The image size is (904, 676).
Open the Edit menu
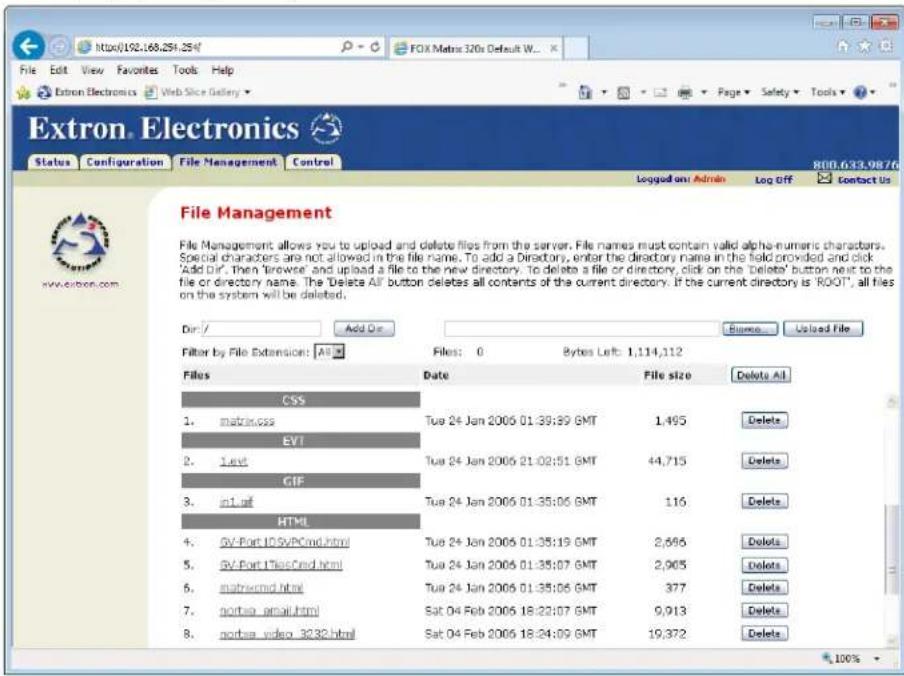tap(58, 70)
